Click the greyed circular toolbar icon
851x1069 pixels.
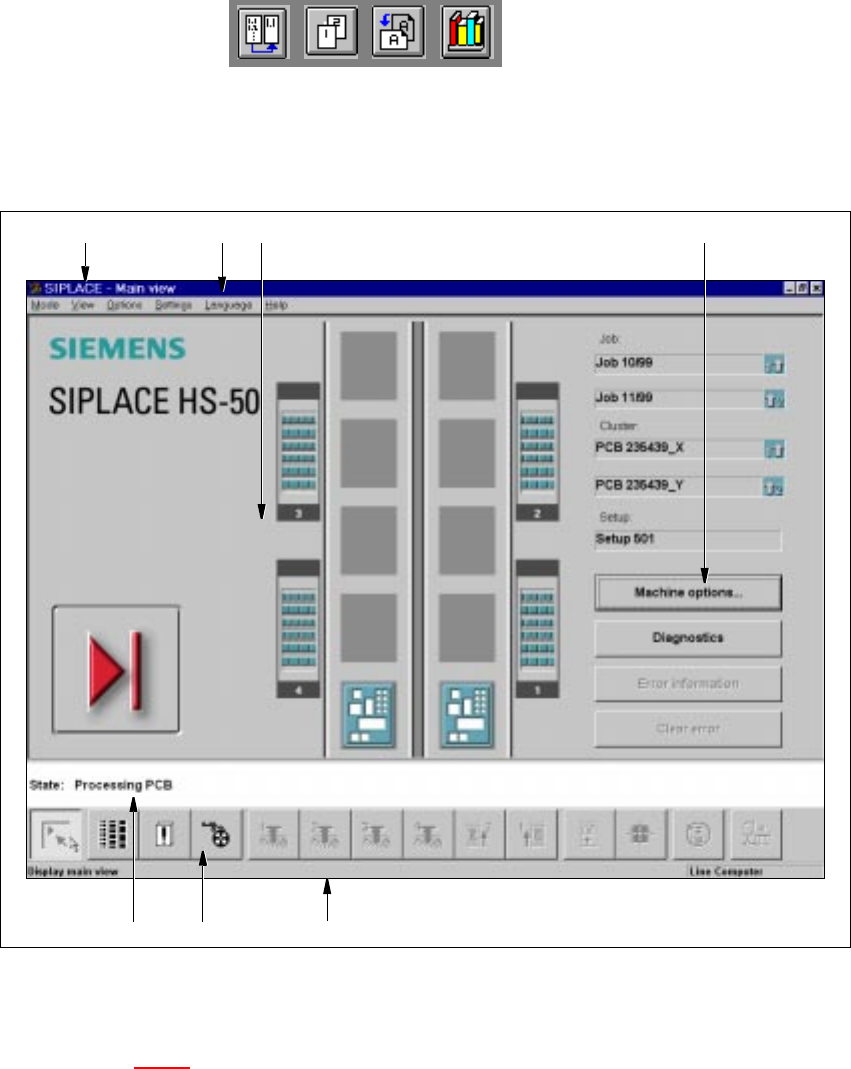point(698,834)
